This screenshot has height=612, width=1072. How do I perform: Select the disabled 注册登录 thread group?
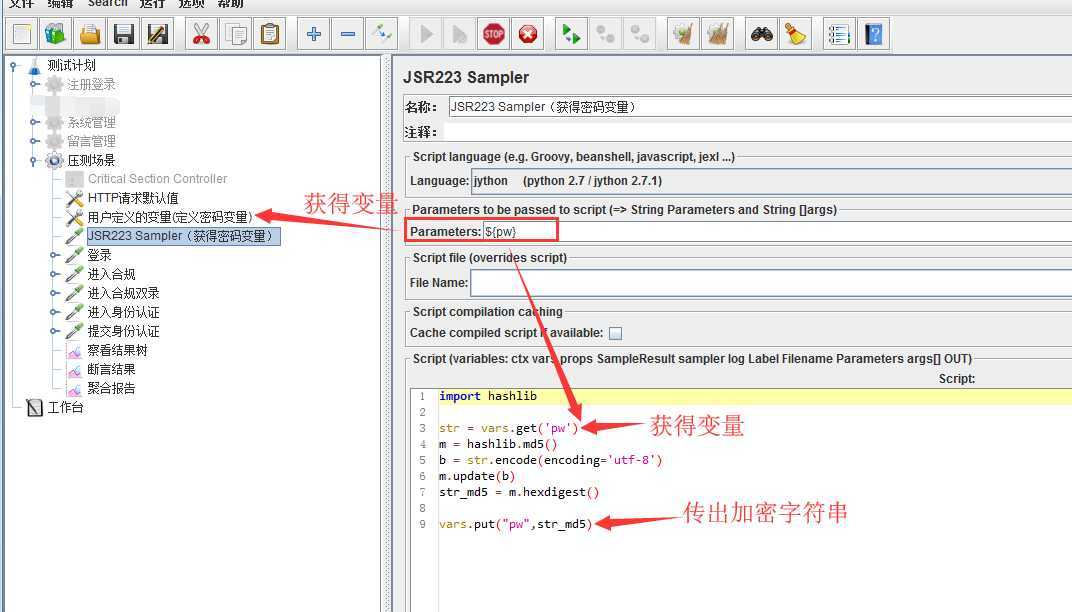[x=91, y=84]
